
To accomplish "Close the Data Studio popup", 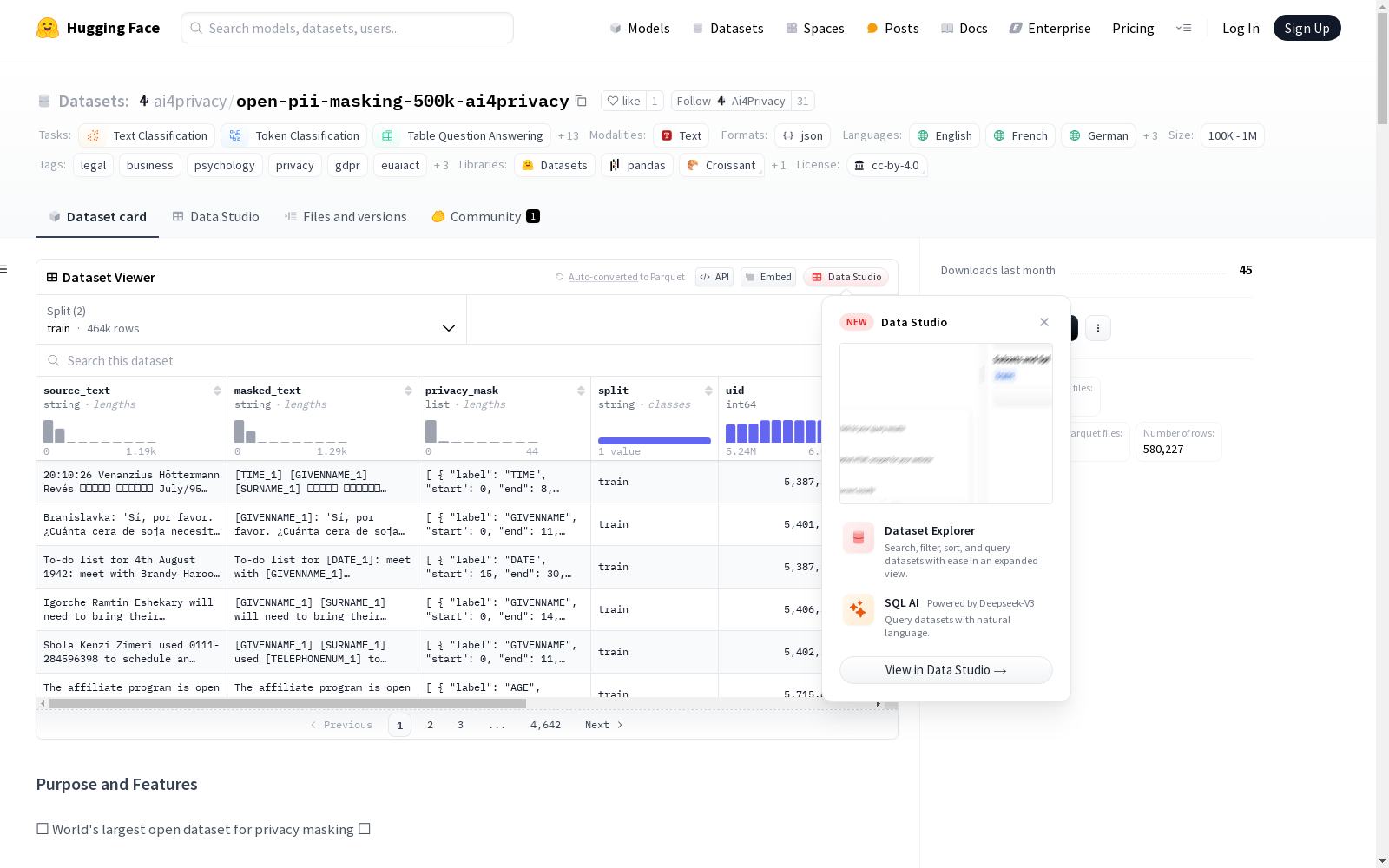I will (1044, 322).
